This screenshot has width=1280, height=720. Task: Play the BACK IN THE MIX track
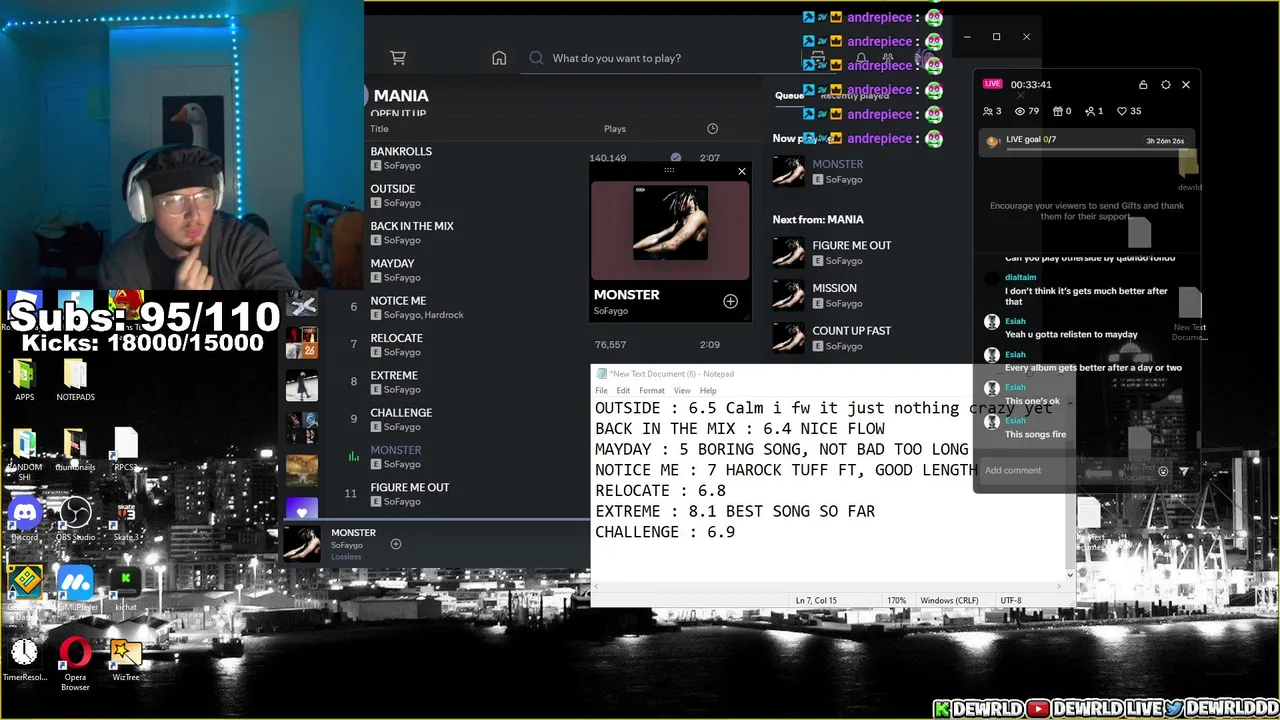[x=412, y=226]
